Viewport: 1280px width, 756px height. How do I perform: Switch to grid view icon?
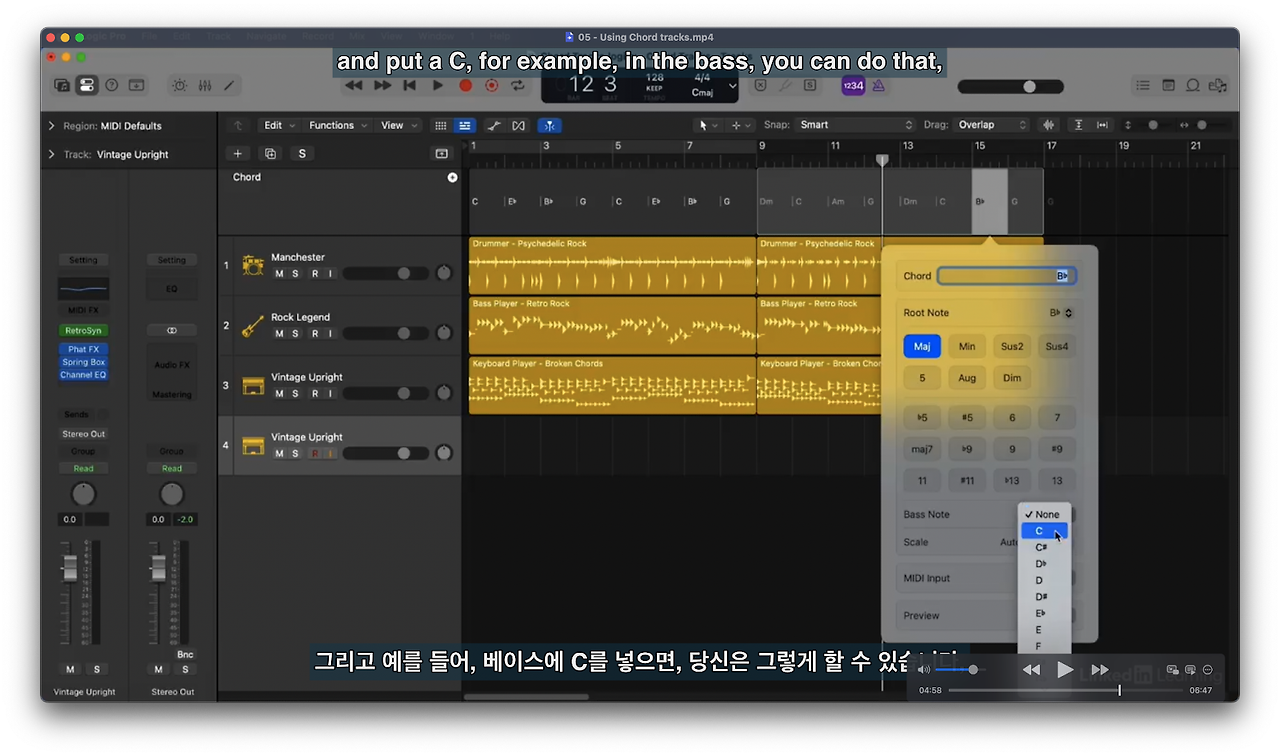tap(440, 125)
